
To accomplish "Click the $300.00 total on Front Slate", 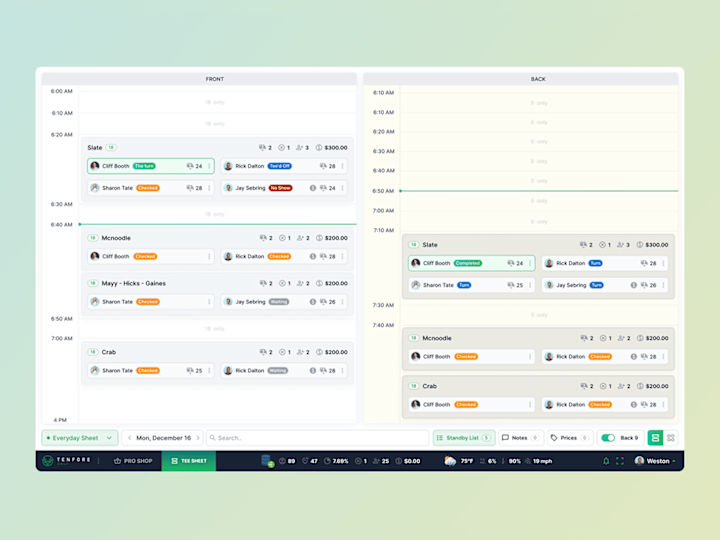I will pos(336,147).
